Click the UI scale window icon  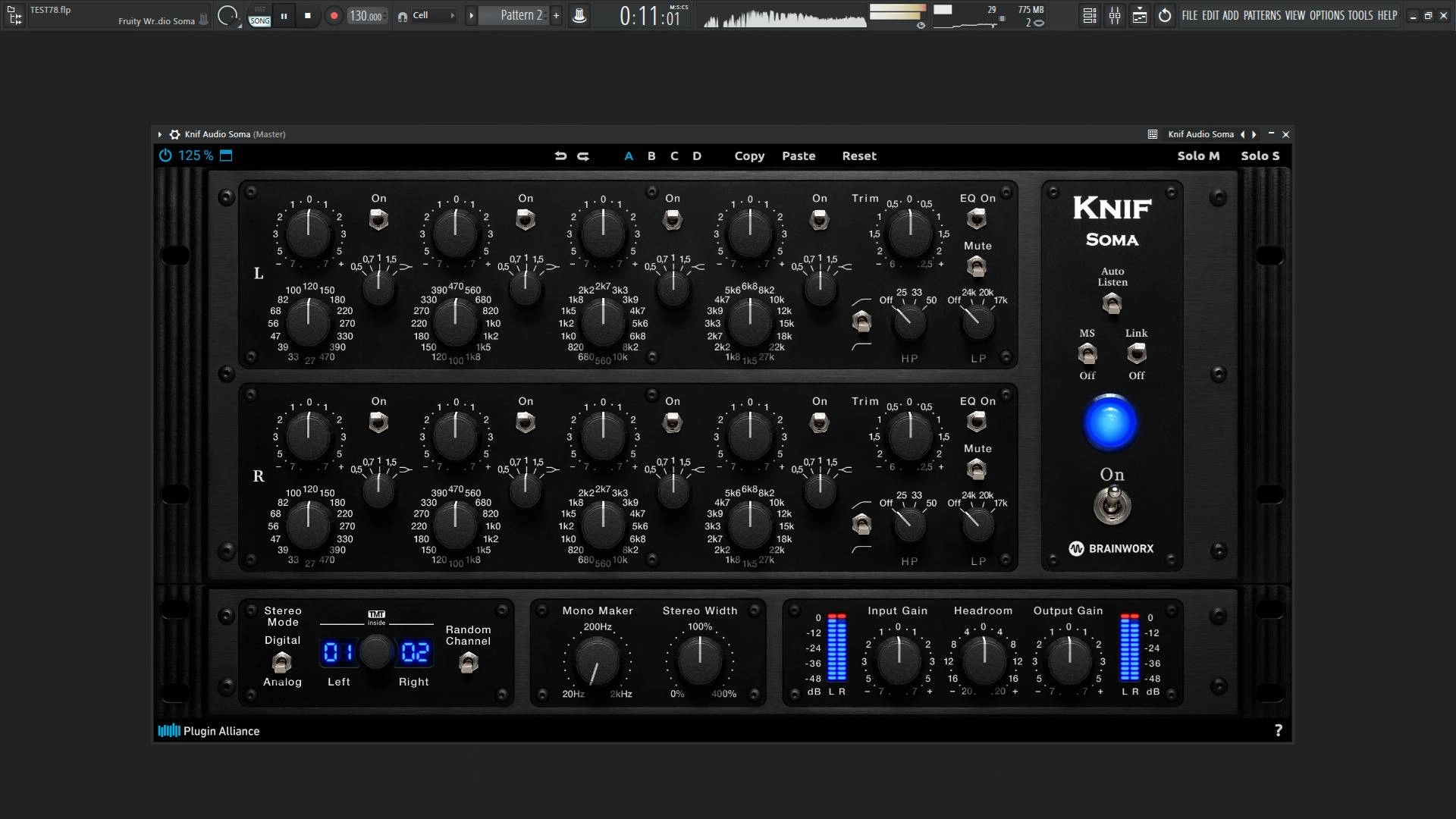[226, 155]
